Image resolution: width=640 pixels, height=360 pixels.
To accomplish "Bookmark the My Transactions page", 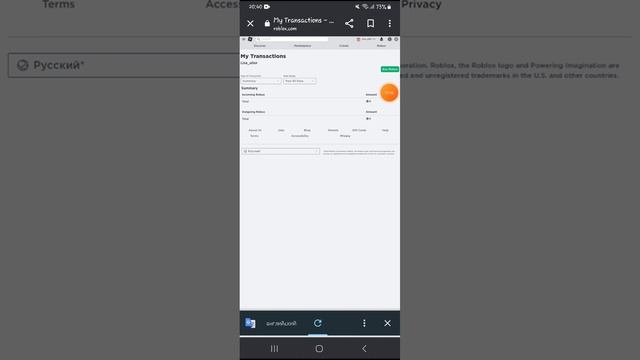I will [x=370, y=24].
